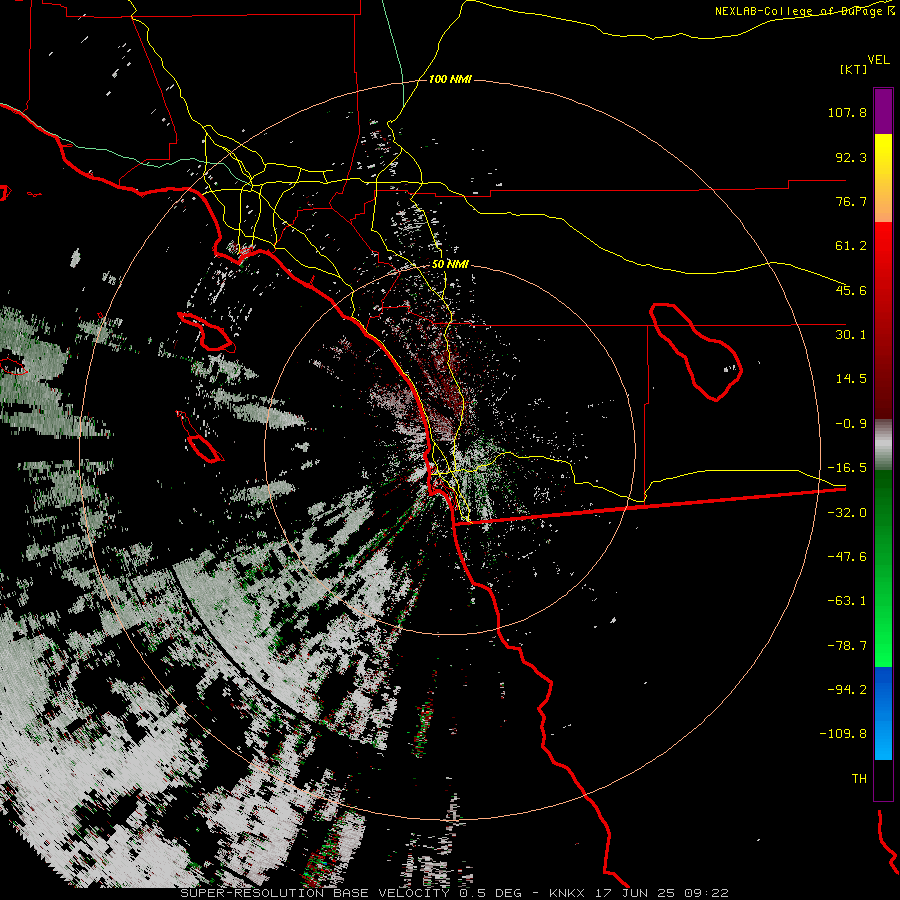Image resolution: width=900 pixels, height=900 pixels.
Task: Select the -94.2 scale value
Action: pos(847,689)
